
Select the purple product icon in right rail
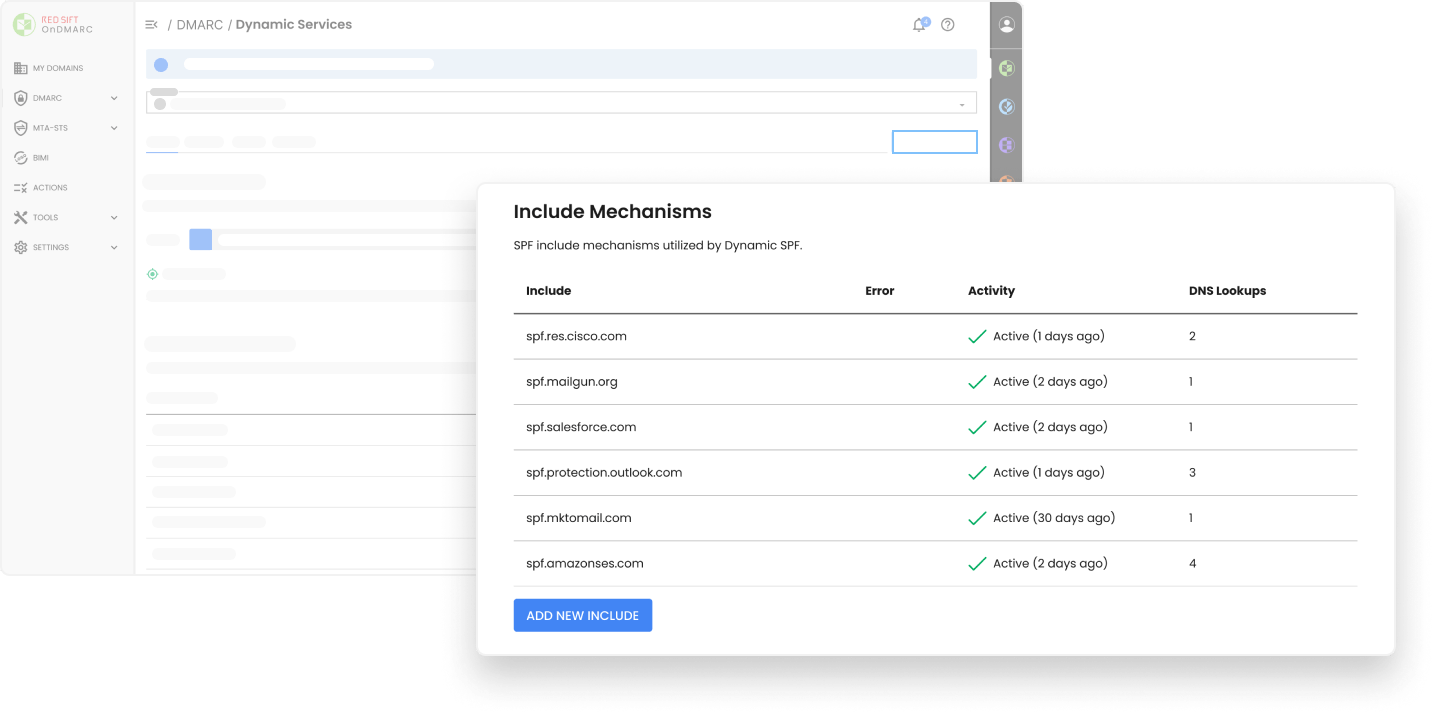click(1007, 145)
